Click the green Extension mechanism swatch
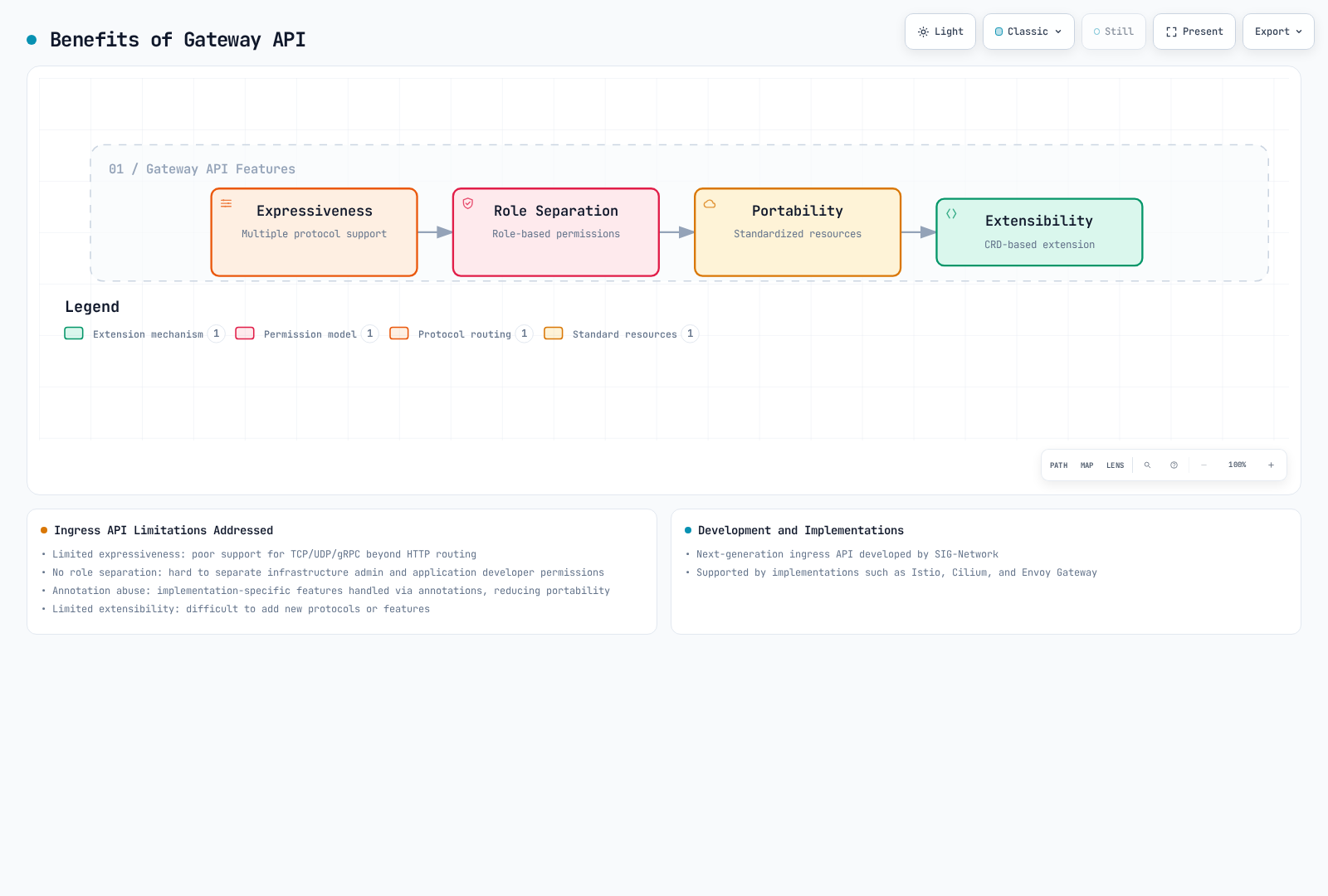 74,334
